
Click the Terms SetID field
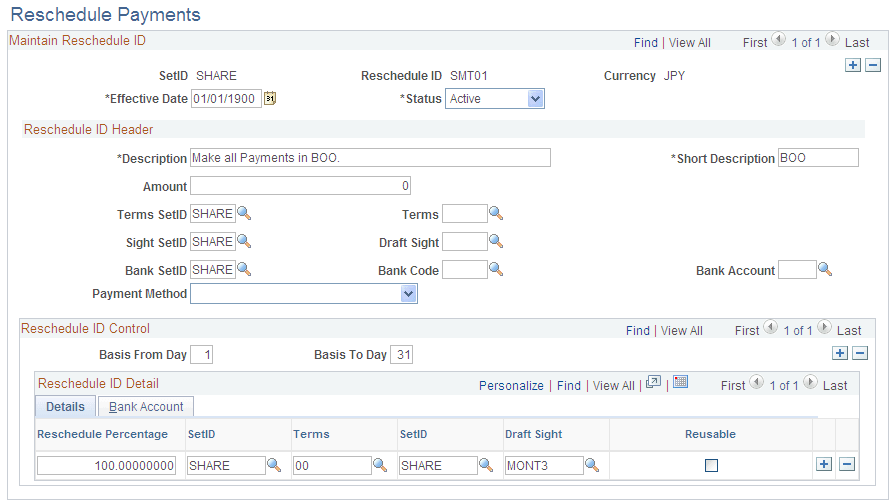click(212, 213)
